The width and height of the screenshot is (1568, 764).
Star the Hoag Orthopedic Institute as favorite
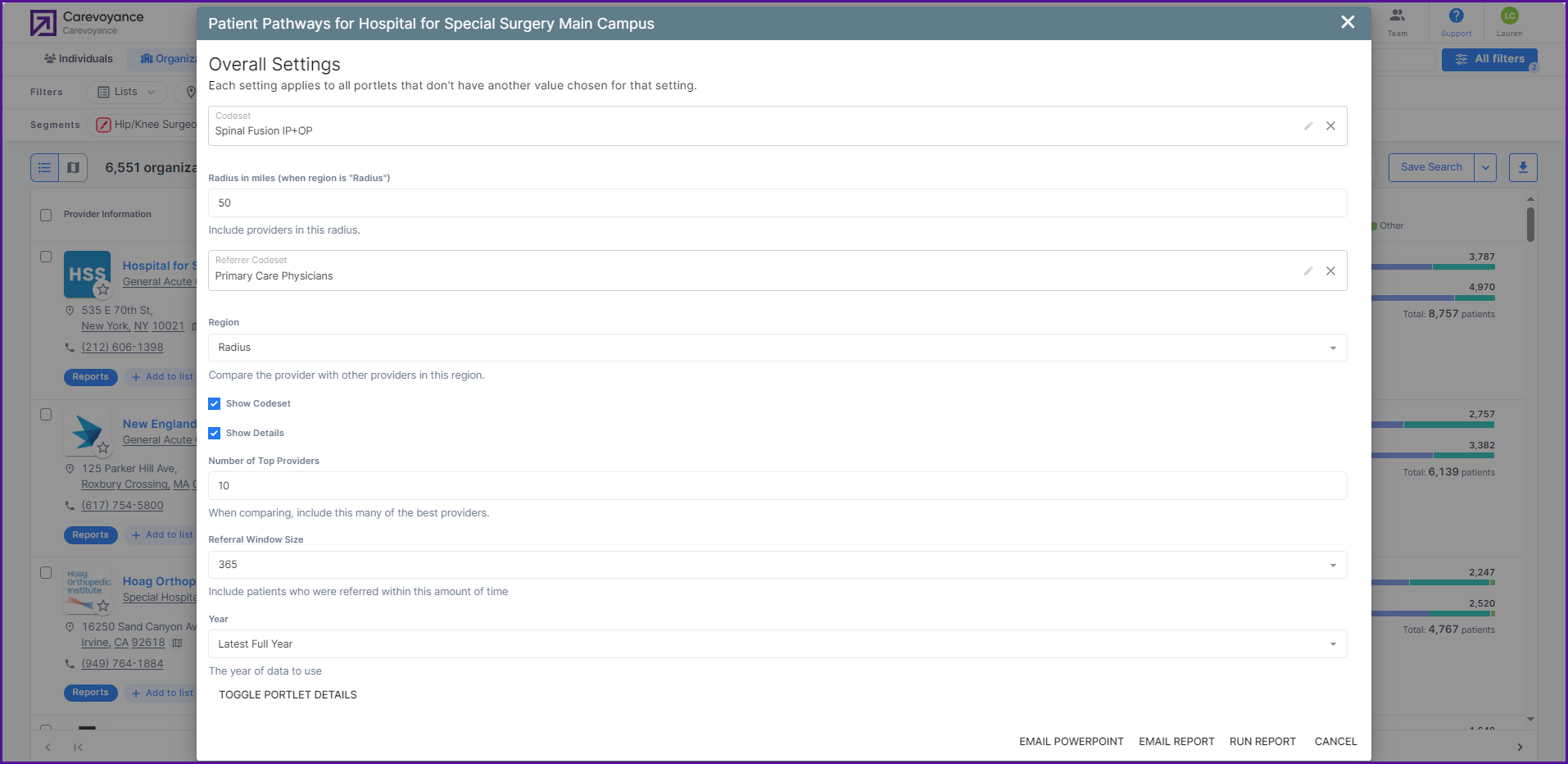[102, 606]
